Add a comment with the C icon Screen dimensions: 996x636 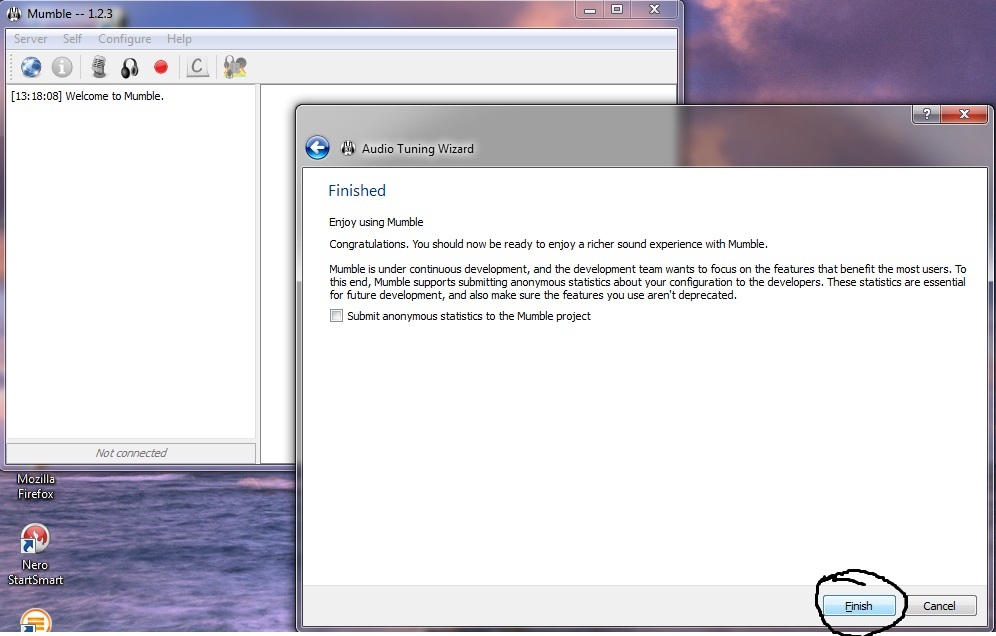(x=198, y=67)
